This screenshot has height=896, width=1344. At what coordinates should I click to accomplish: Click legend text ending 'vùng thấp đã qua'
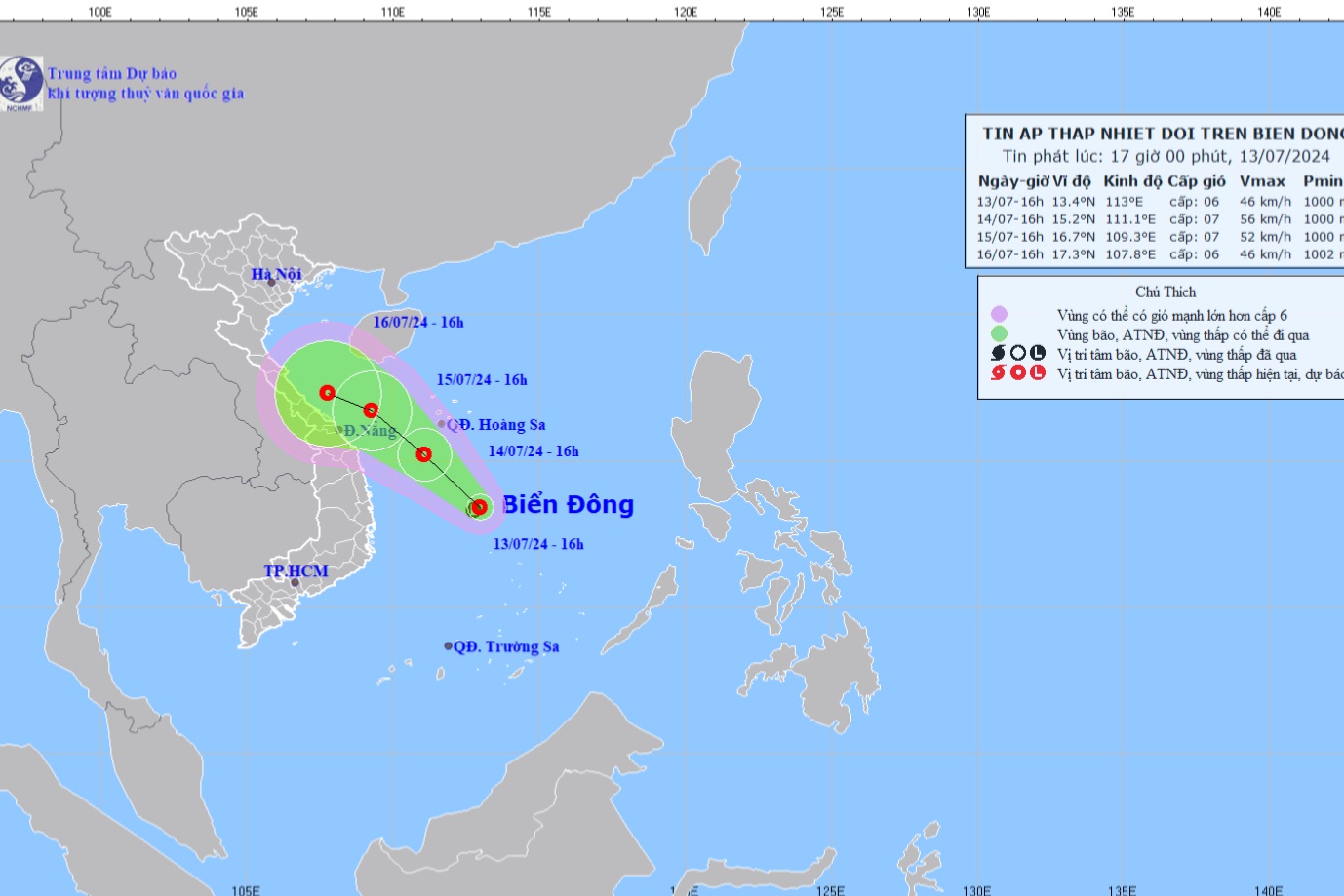click(1177, 354)
